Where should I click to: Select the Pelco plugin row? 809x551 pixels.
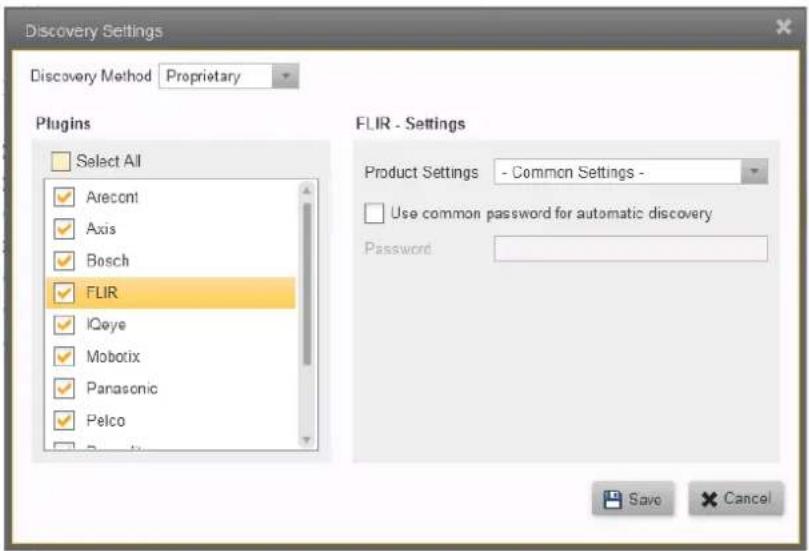(171, 420)
